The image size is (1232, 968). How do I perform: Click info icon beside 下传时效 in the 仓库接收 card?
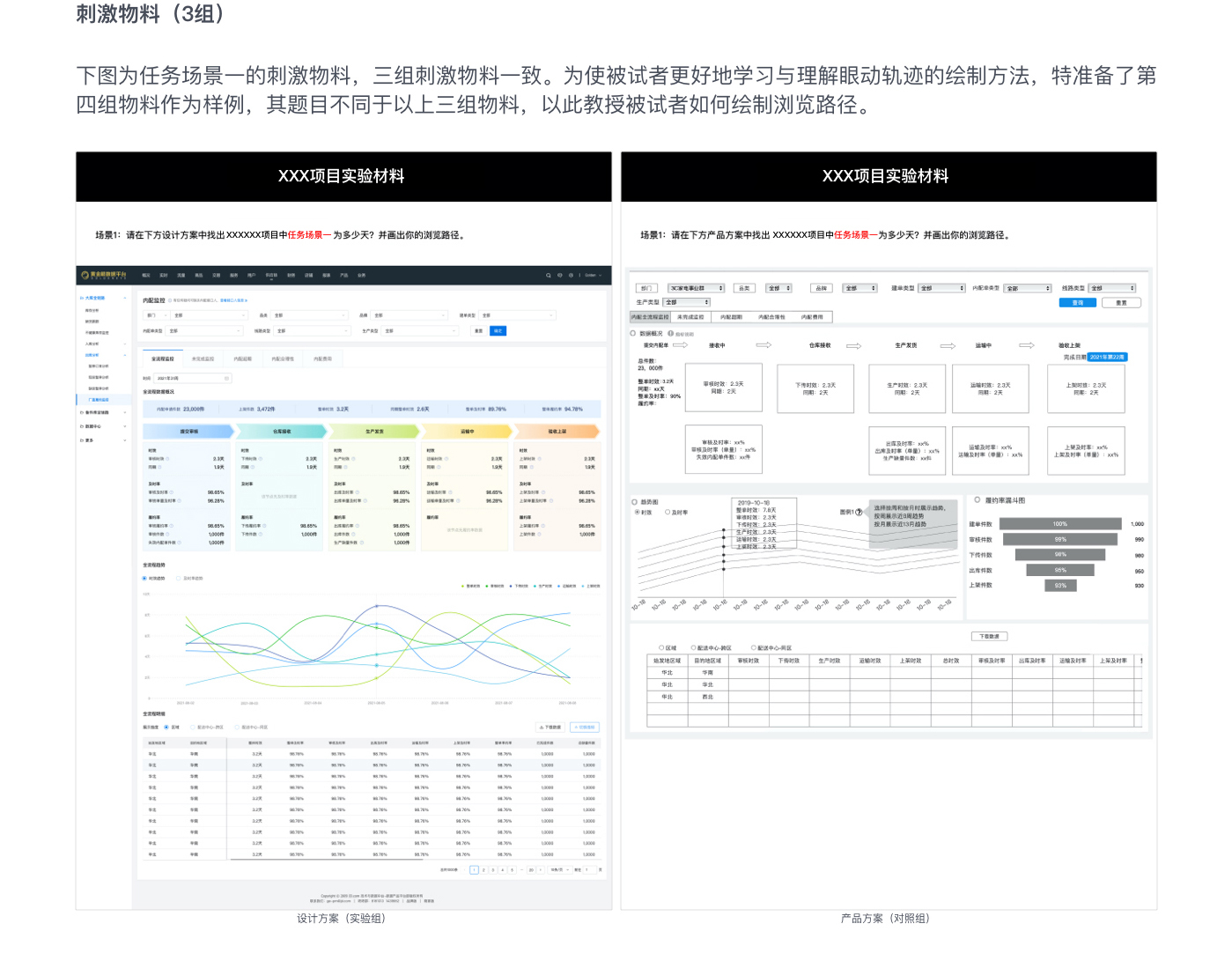(261, 459)
